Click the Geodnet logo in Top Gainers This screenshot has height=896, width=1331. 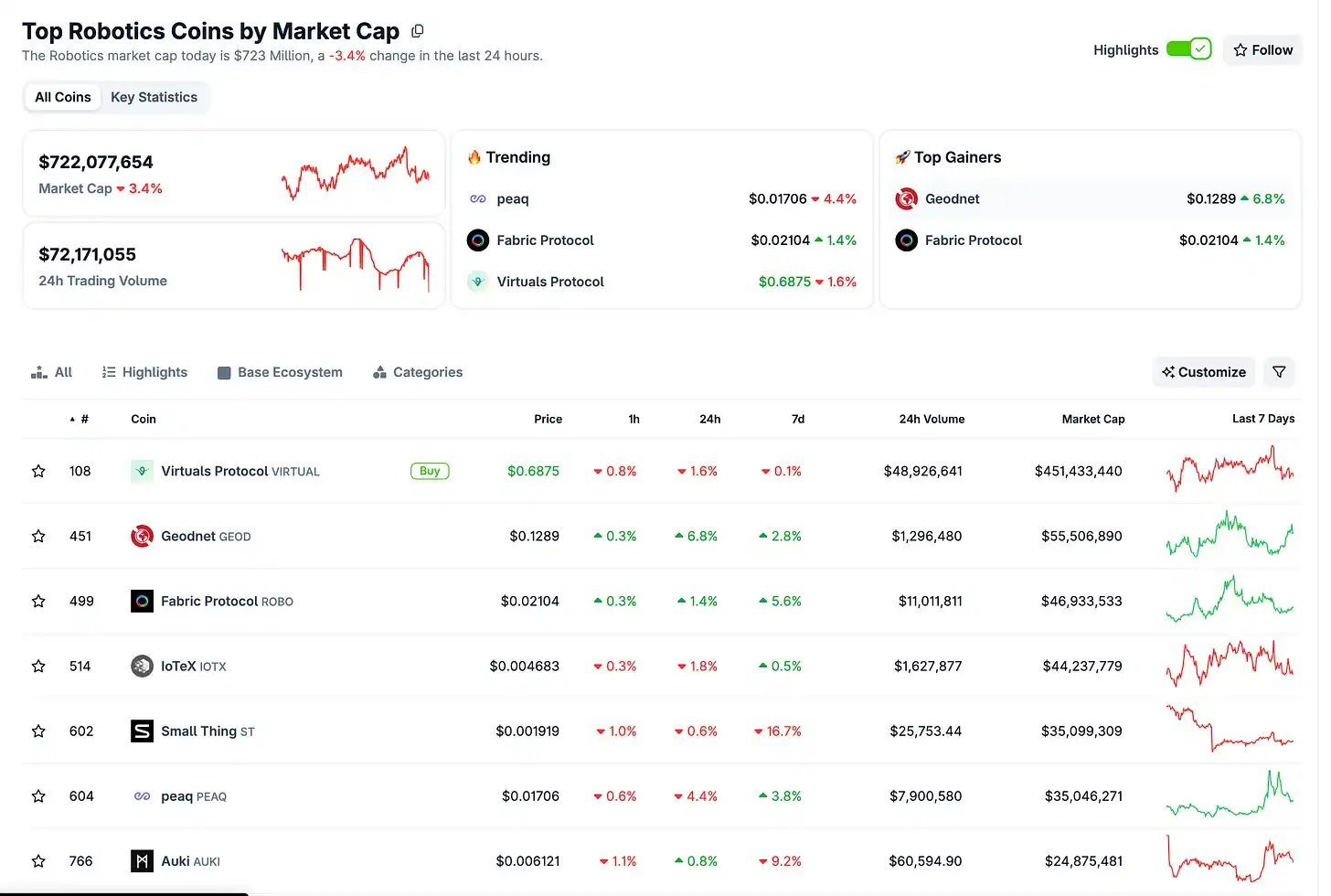[906, 198]
